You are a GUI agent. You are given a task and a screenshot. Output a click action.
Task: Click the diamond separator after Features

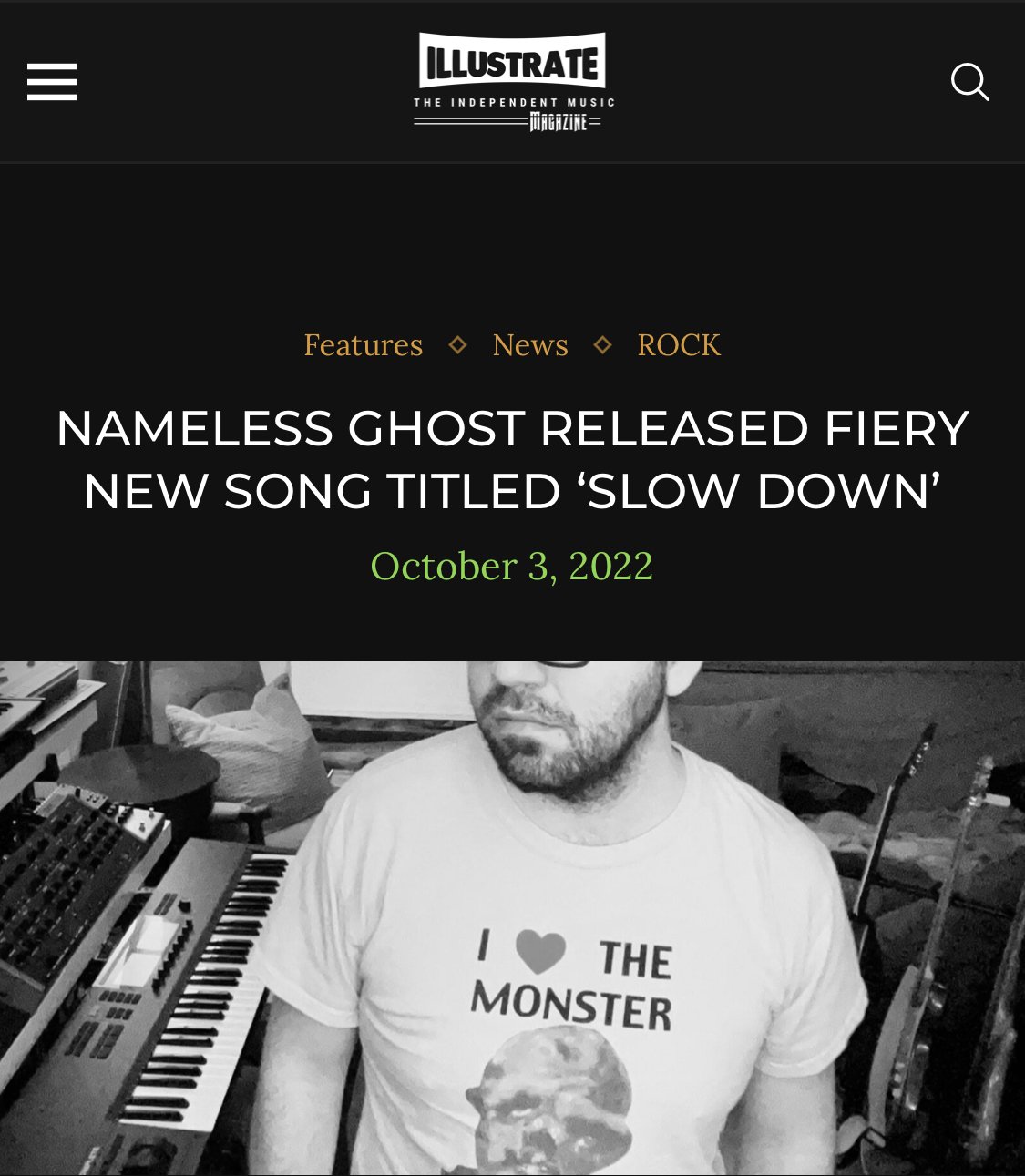(458, 344)
